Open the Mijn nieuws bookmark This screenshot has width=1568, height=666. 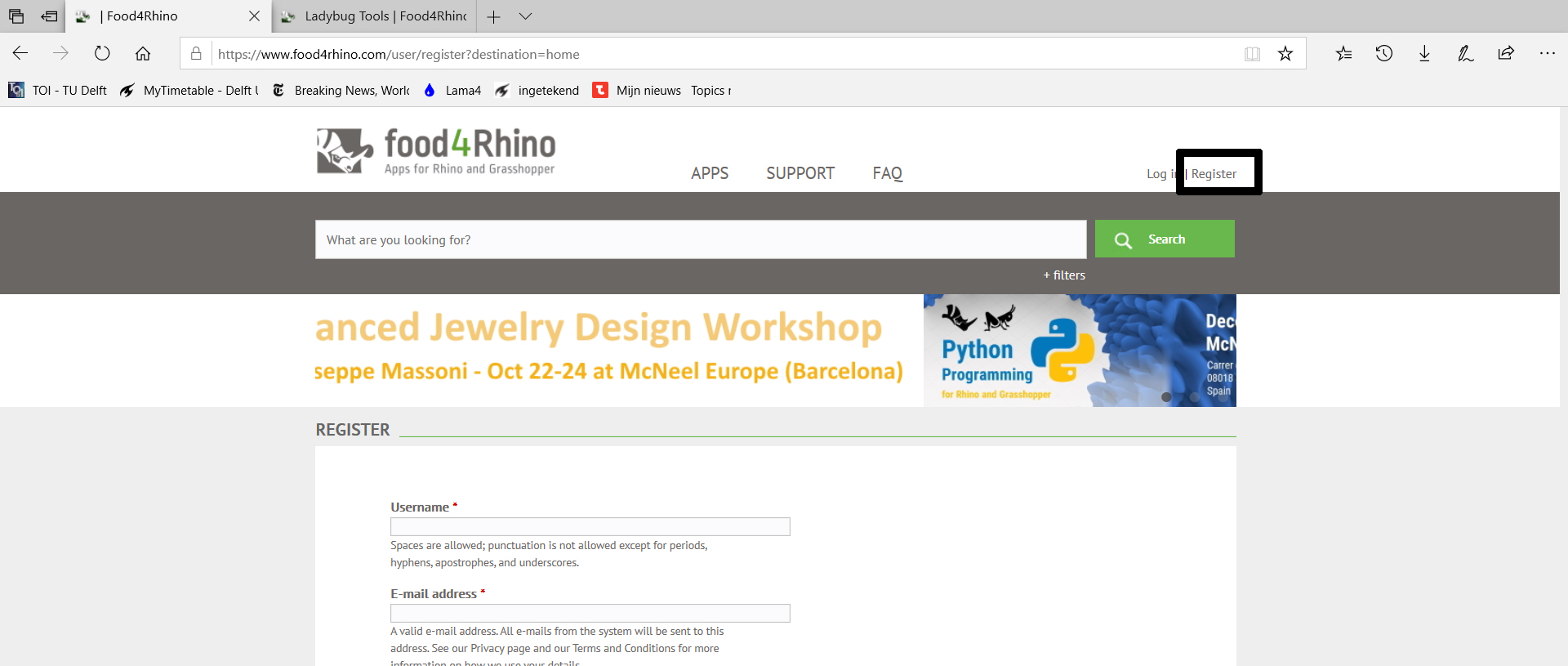tap(637, 91)
